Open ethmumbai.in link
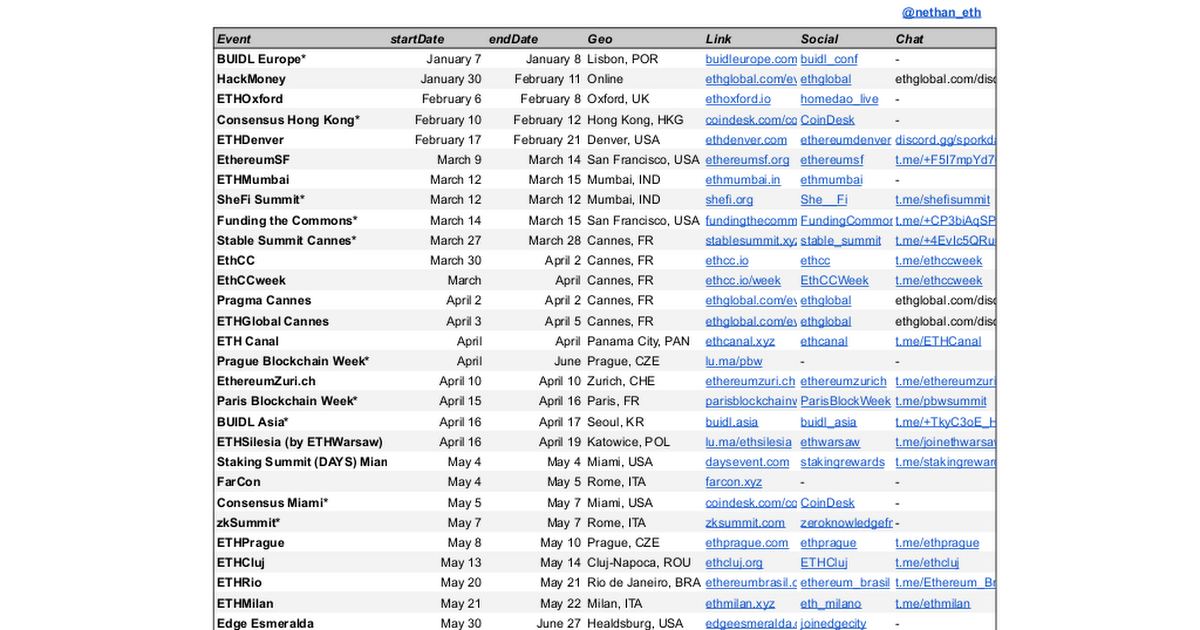 tap(743, 180)
